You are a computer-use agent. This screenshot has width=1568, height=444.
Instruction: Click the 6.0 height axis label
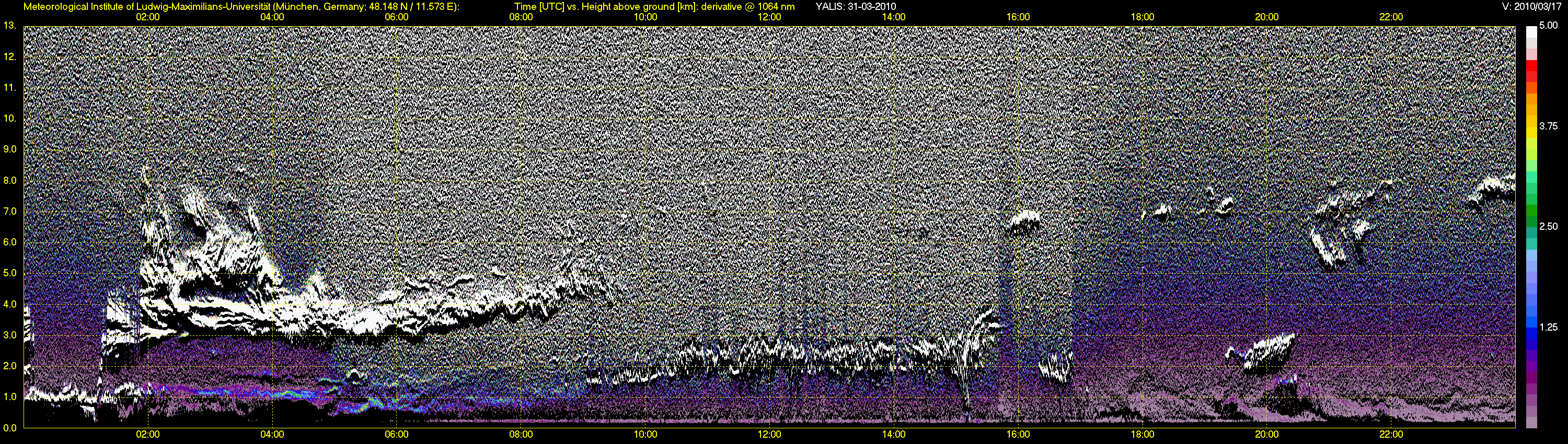click(x=9, y=242)
